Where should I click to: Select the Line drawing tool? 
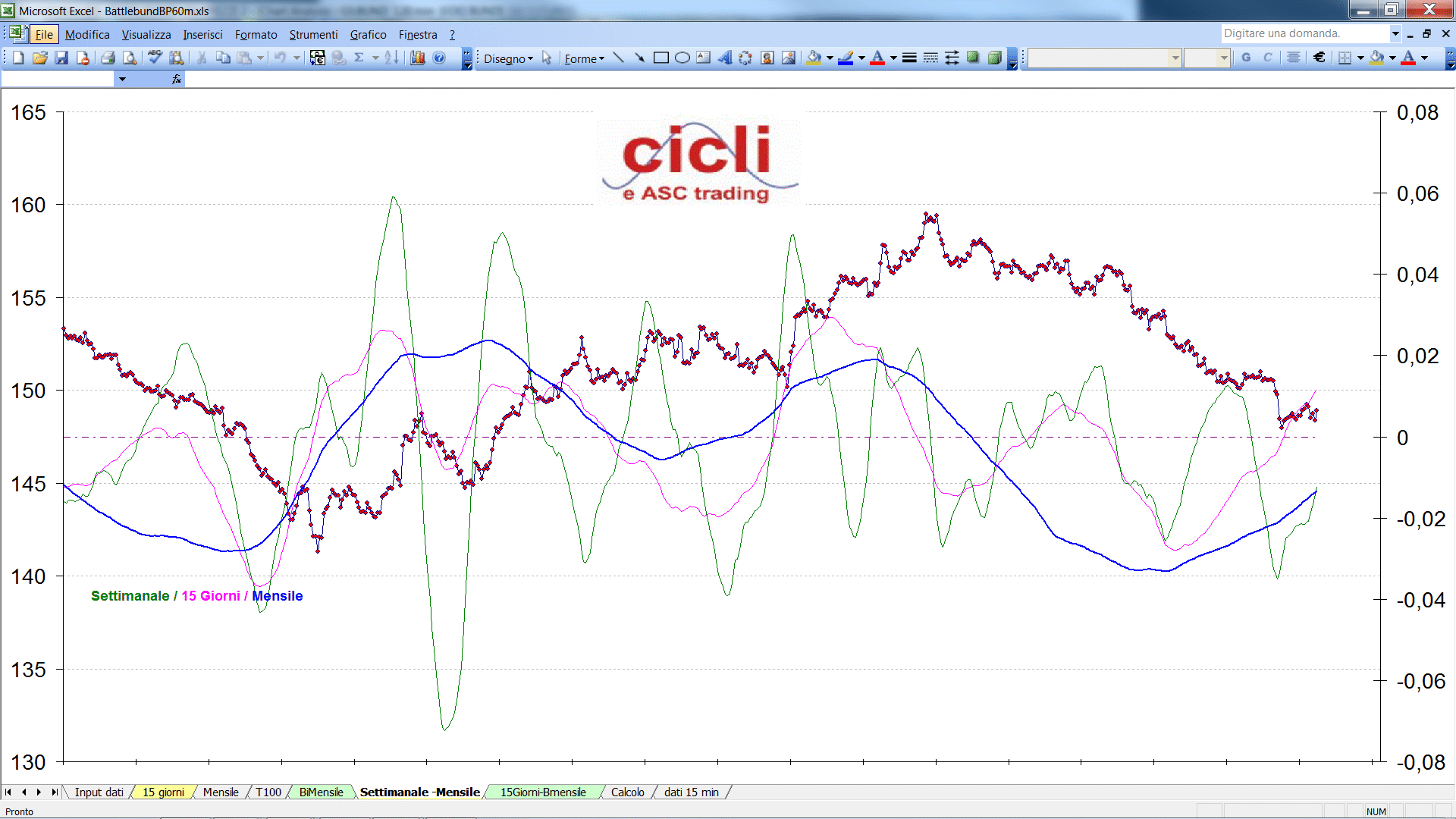point(618,58)
